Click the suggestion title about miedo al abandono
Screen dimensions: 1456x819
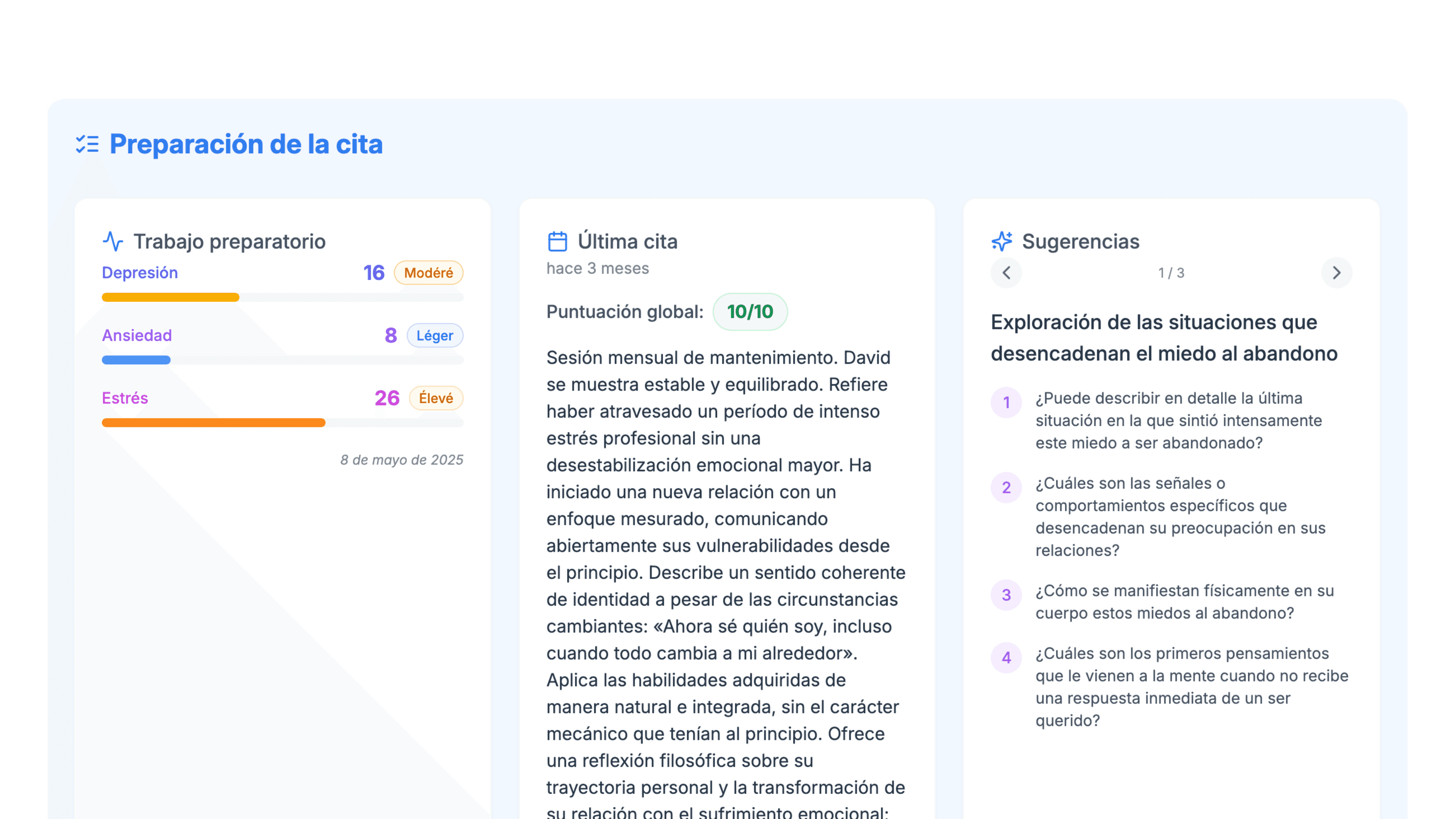pos(1164,338)
